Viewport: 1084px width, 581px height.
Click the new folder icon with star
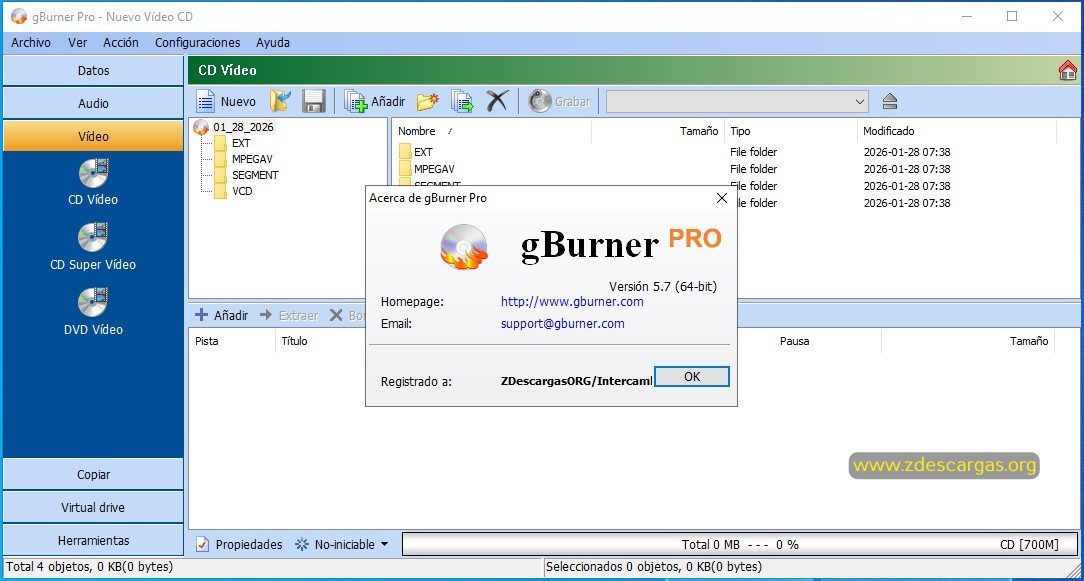[428, 102]
